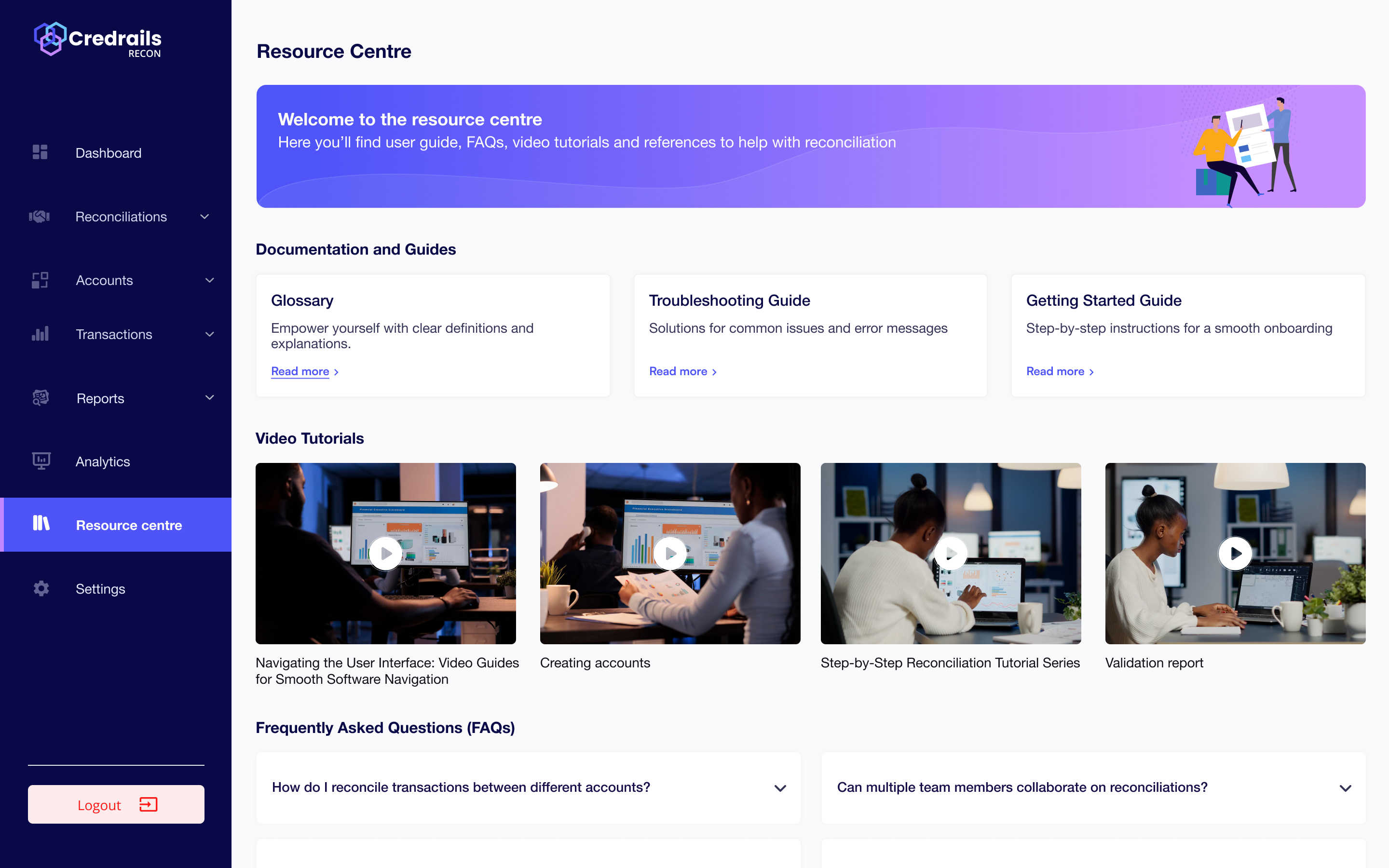Click the Transactions bar chart icon
This screenshot has width=1389, height=868.
40,334
